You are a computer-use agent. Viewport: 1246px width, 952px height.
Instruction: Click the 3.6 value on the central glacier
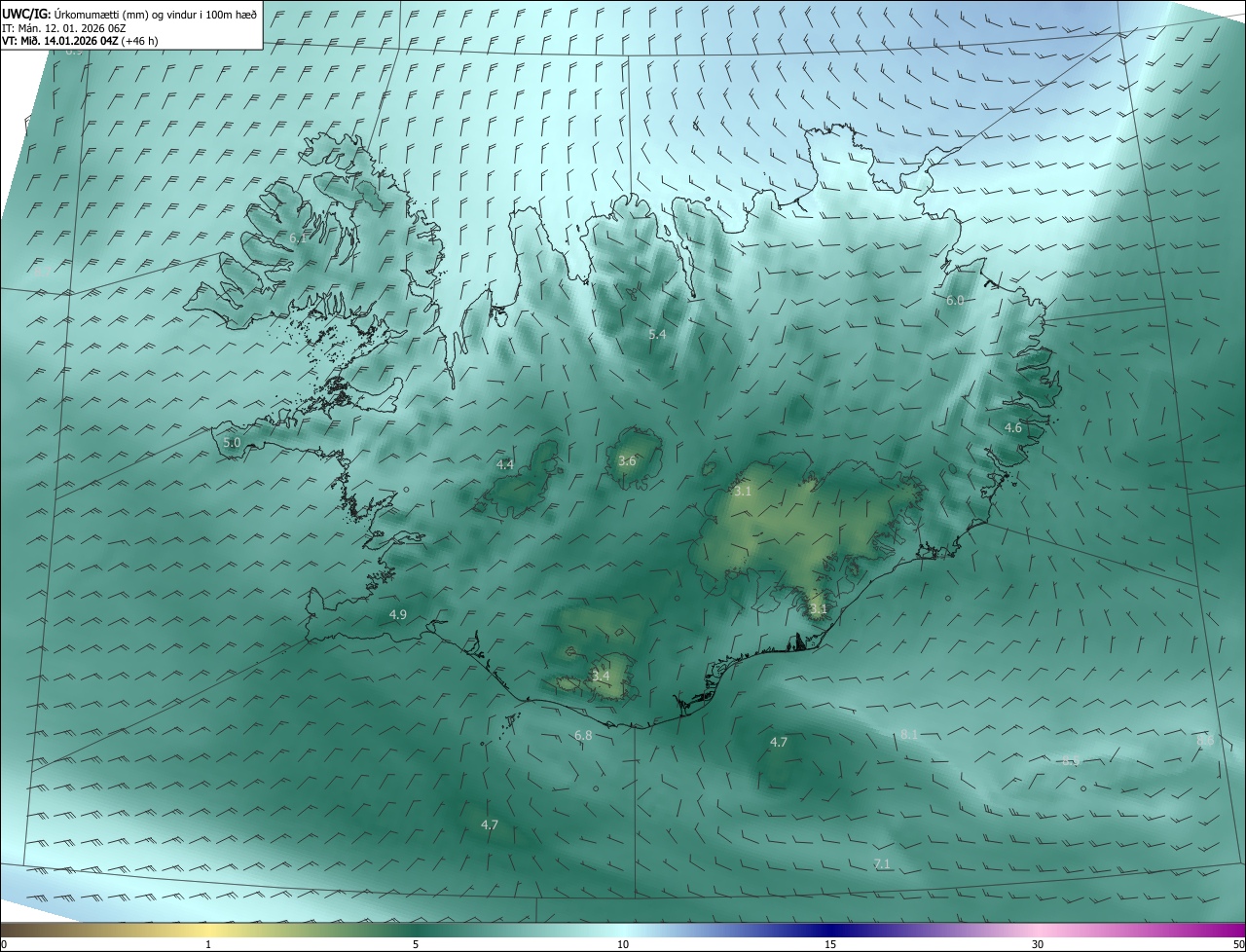click(x=627, y=460)
